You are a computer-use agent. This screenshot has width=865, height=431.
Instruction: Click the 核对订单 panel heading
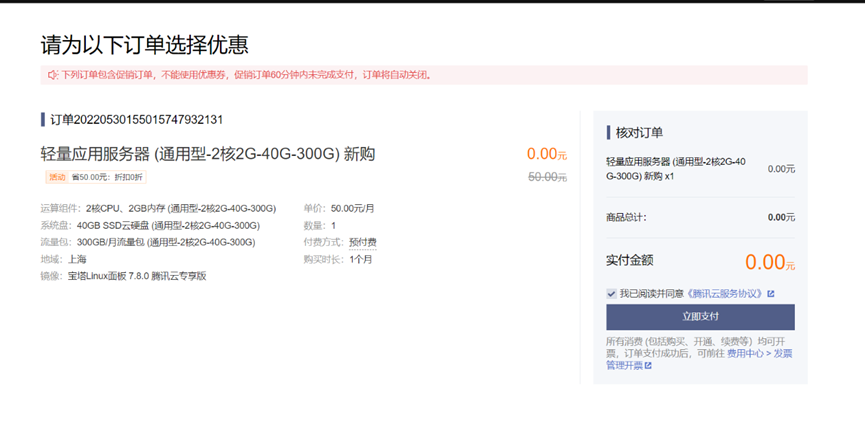tap(639, 132)
